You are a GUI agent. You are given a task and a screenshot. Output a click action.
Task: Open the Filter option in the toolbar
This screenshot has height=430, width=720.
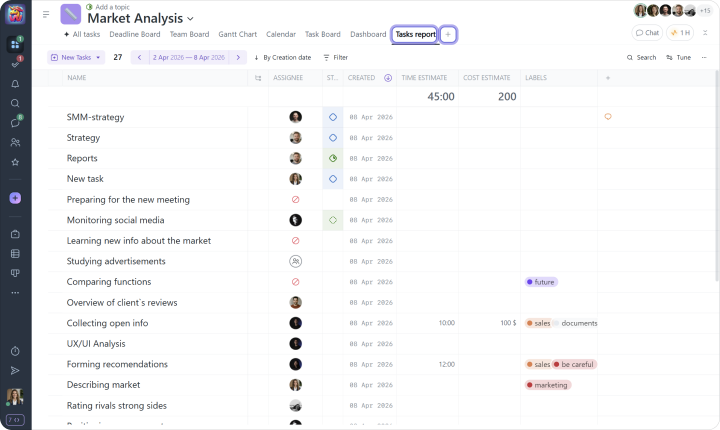(x=335, y=58)
